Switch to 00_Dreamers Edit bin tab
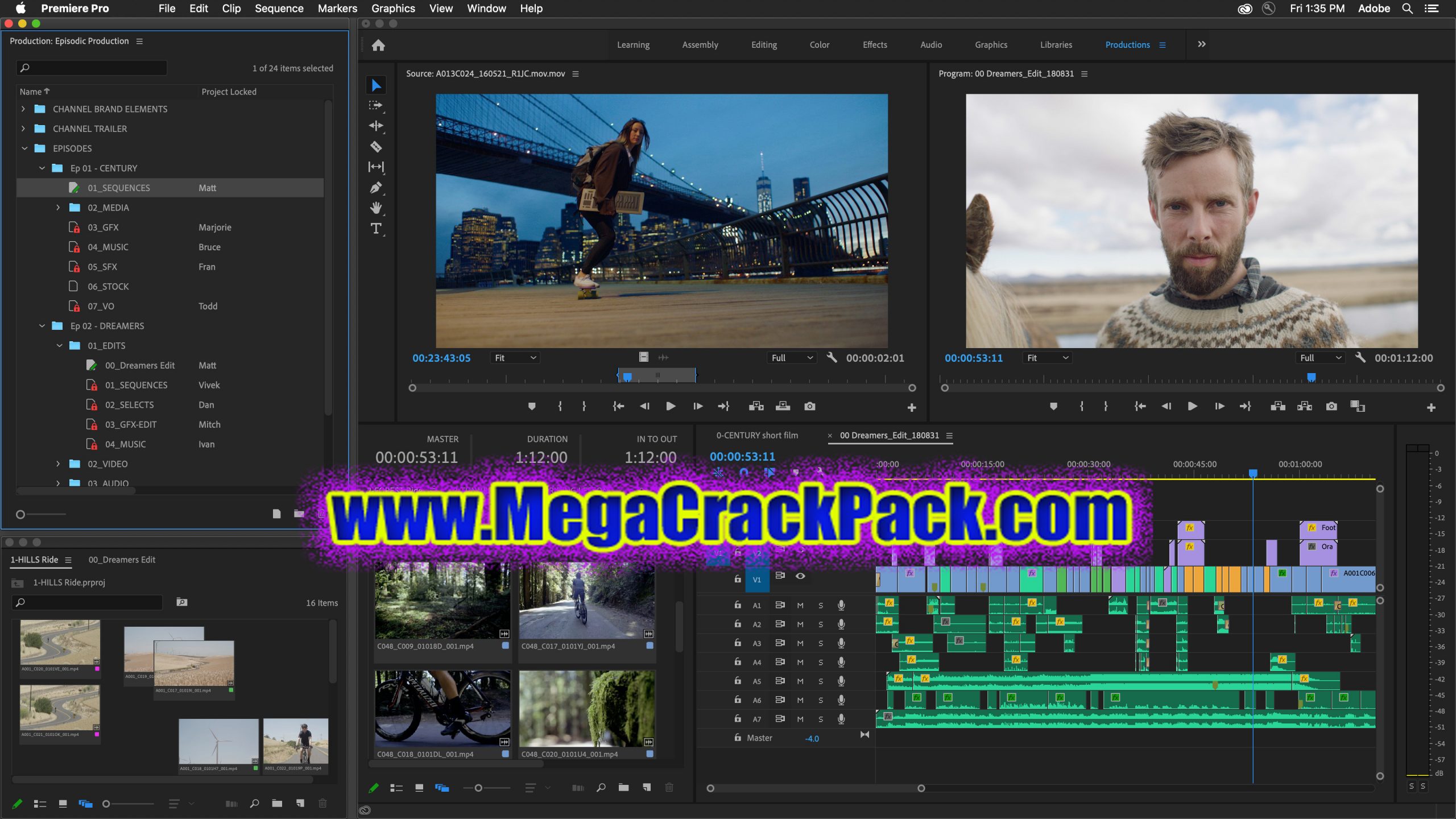 122,560
